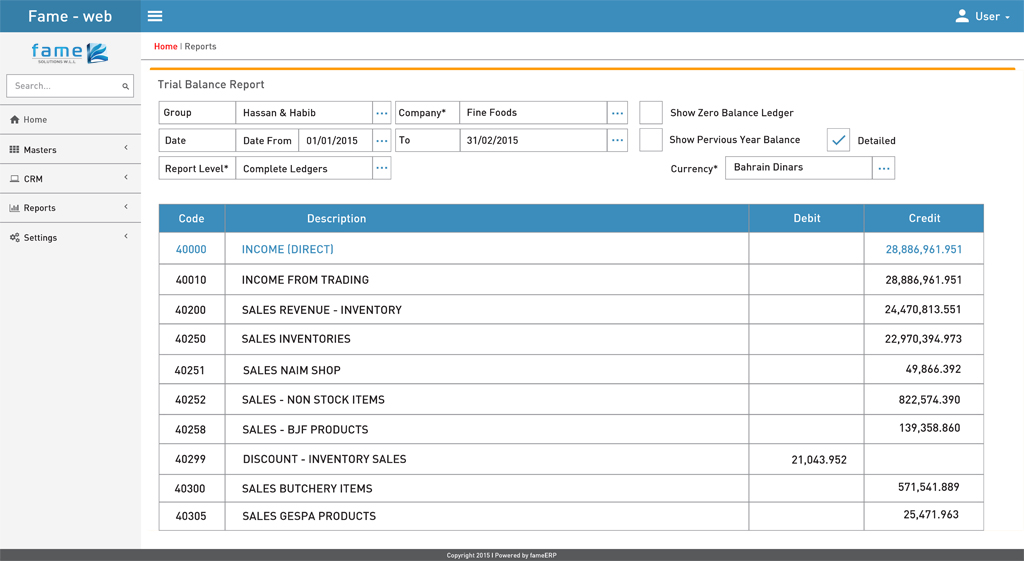1024x561 pixels.
Task: Click the Code column header
Action: point(191,218)
